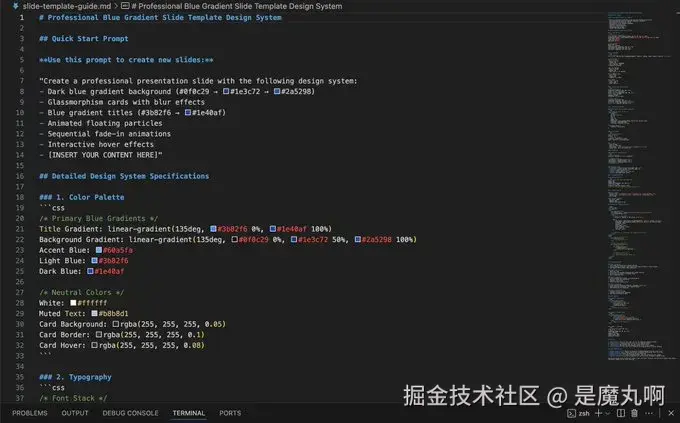Screen dimensions: 680x423
Task: Click the 'Create a professional presentation slide' line
Action: [198, 81]
